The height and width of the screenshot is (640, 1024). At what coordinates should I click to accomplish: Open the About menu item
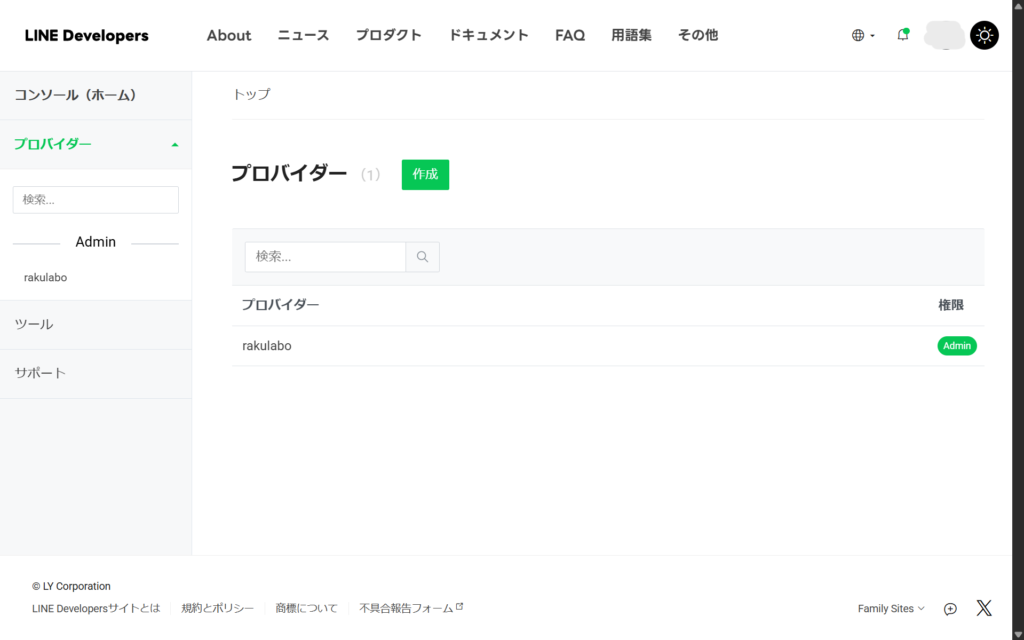pos(229,35)
